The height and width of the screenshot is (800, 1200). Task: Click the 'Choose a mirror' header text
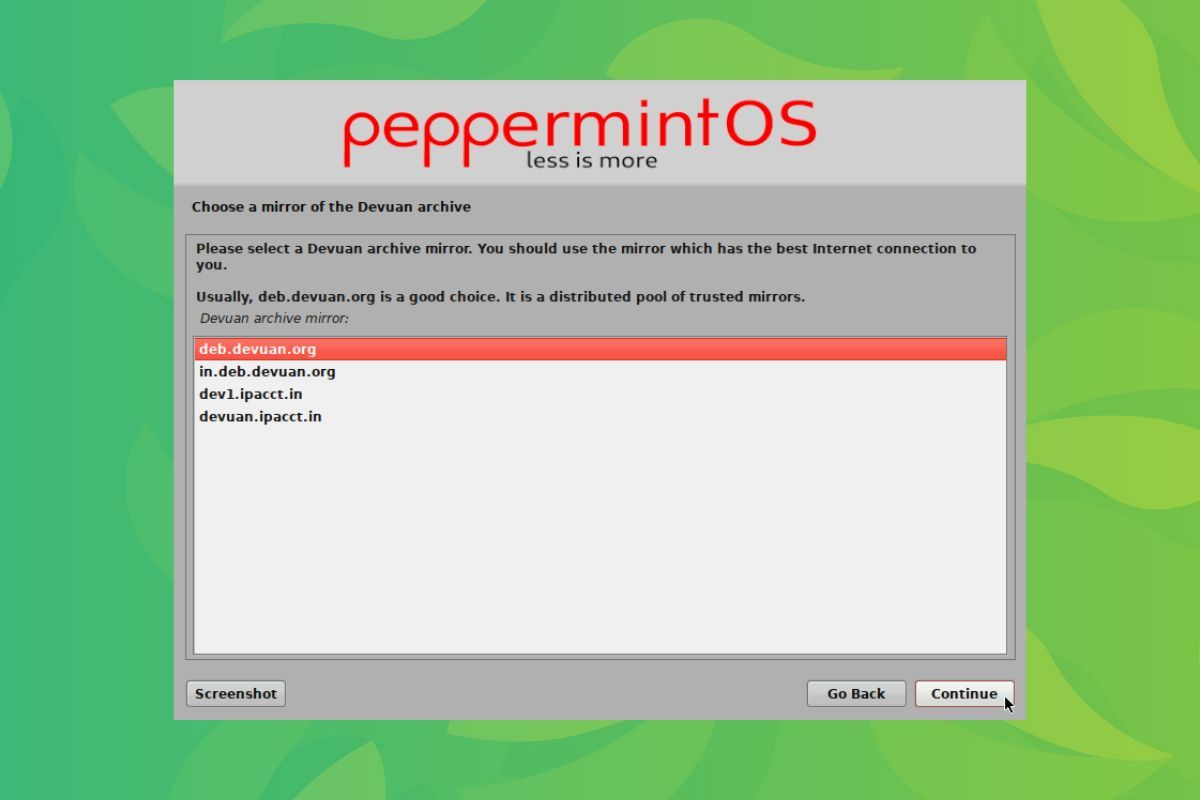tap(331, 207)
